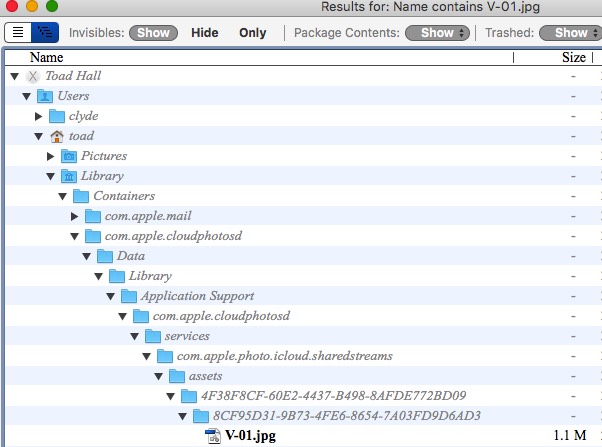Click the Users folder icon

45,96
